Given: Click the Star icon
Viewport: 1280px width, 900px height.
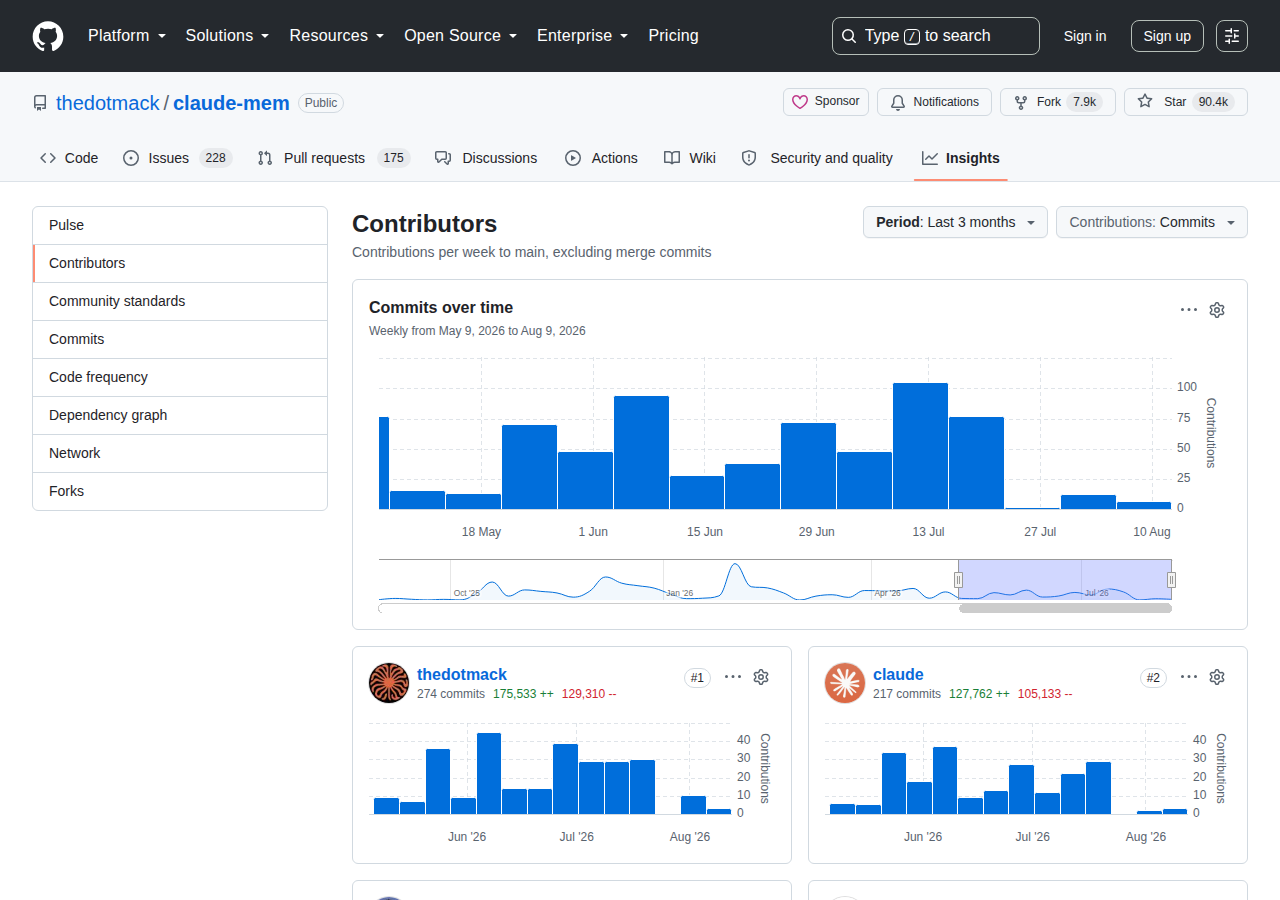Looking at the screenshot, I should (1145, 102).
